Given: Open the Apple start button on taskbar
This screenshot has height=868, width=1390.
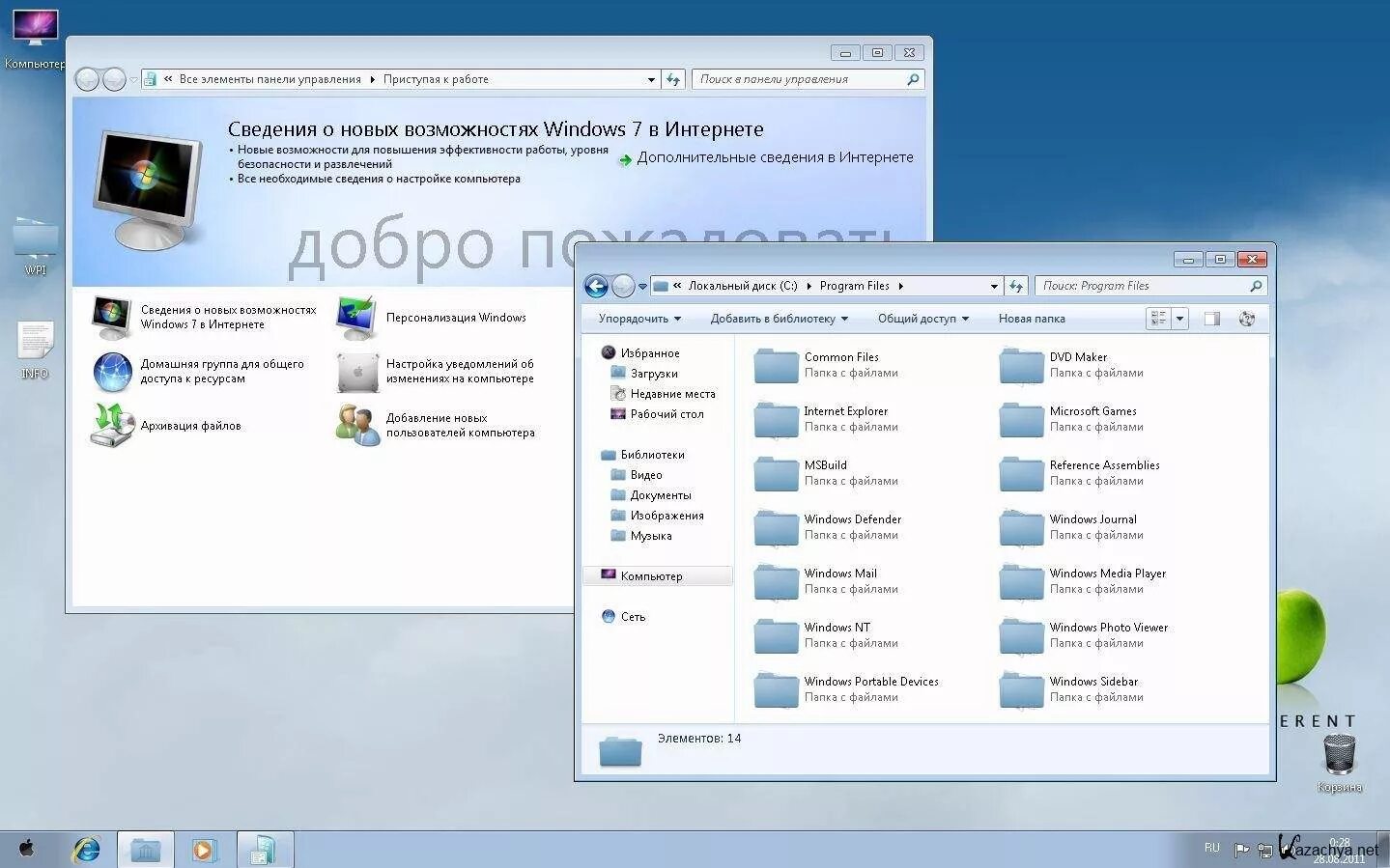Looking at the screenshot, I should click(x=27, y=849).
